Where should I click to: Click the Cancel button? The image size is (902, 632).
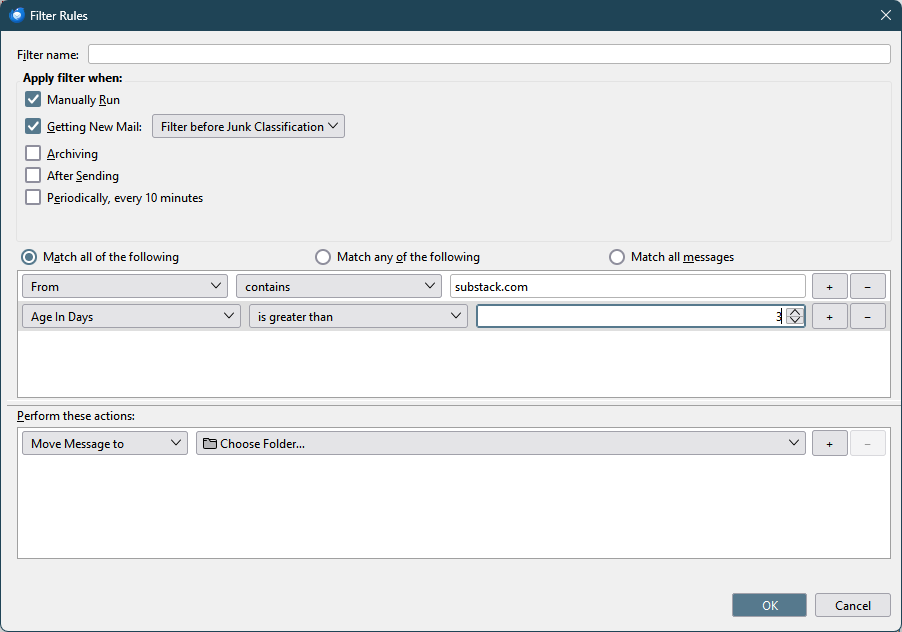(x=852, y=605)
